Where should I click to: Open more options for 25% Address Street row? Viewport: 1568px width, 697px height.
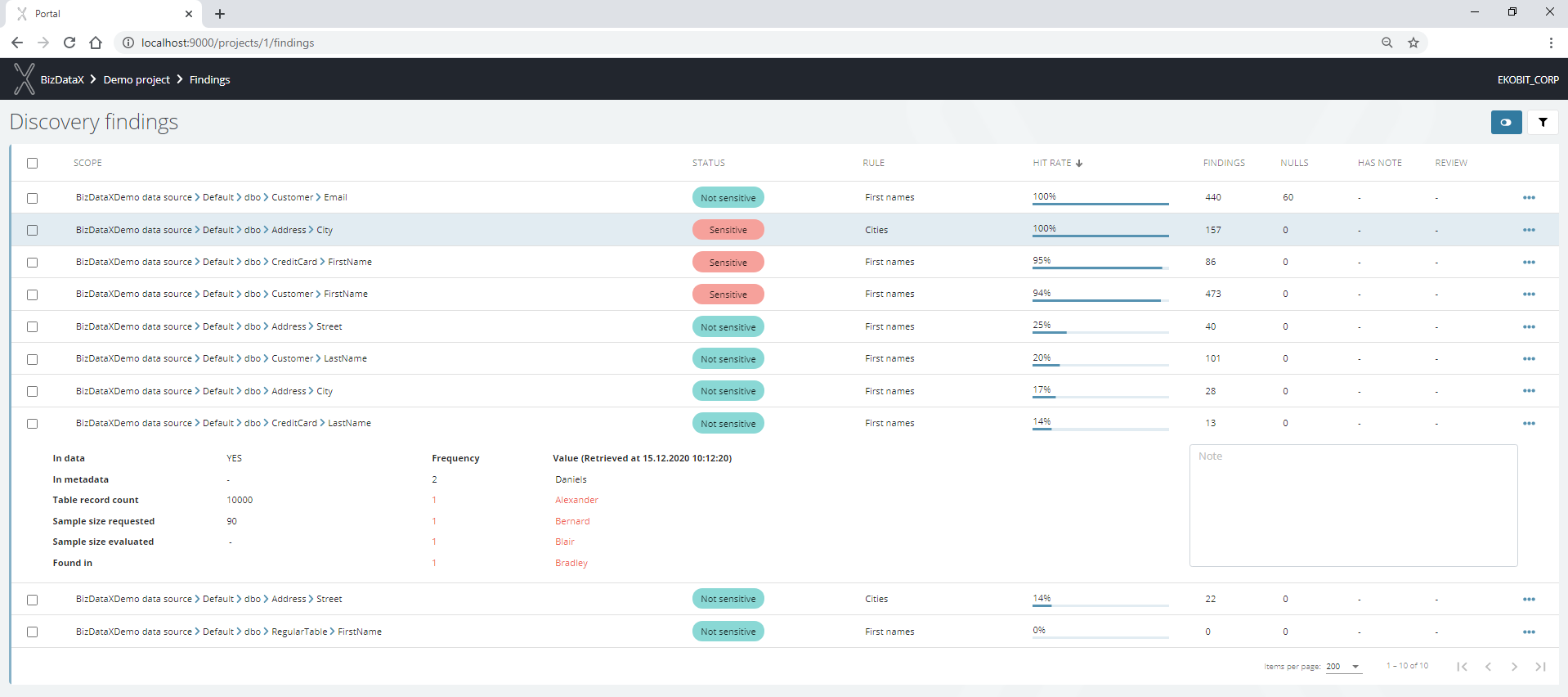click(x=1529, y=327)
